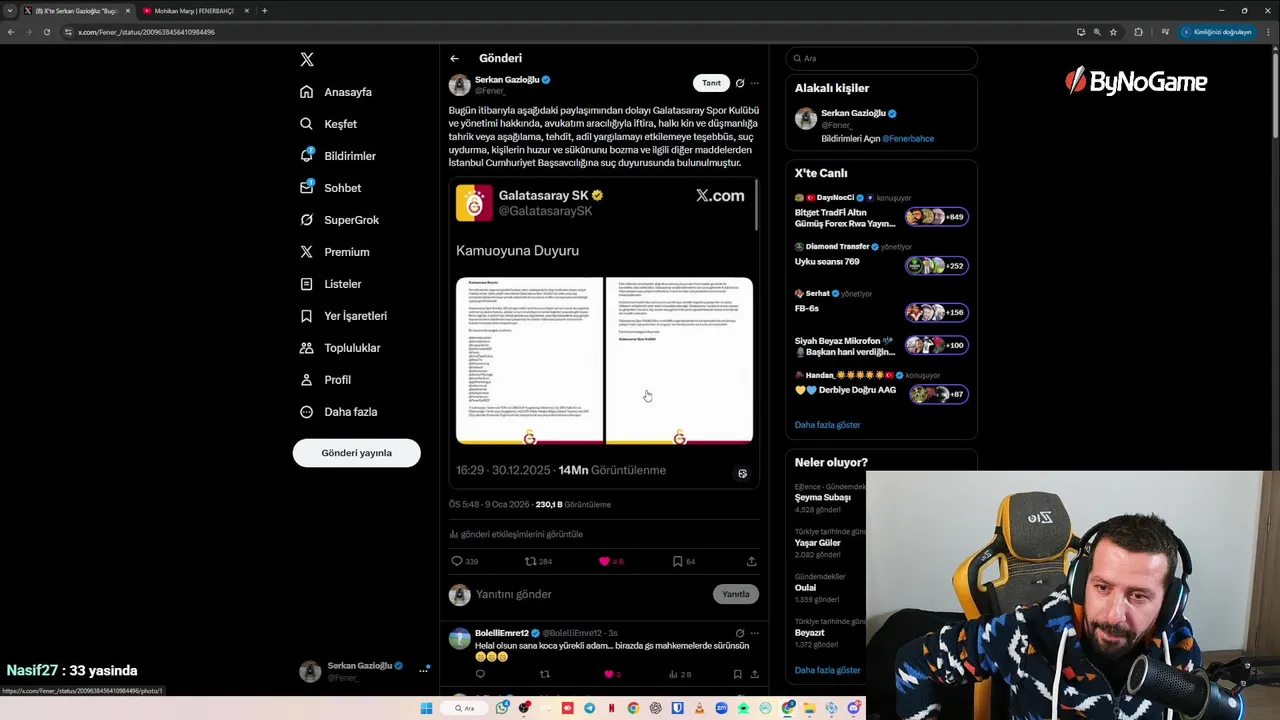1280x720 pixels.
Task: Open the quoted Galatasaray SK post header
Action: pos(530,203)
